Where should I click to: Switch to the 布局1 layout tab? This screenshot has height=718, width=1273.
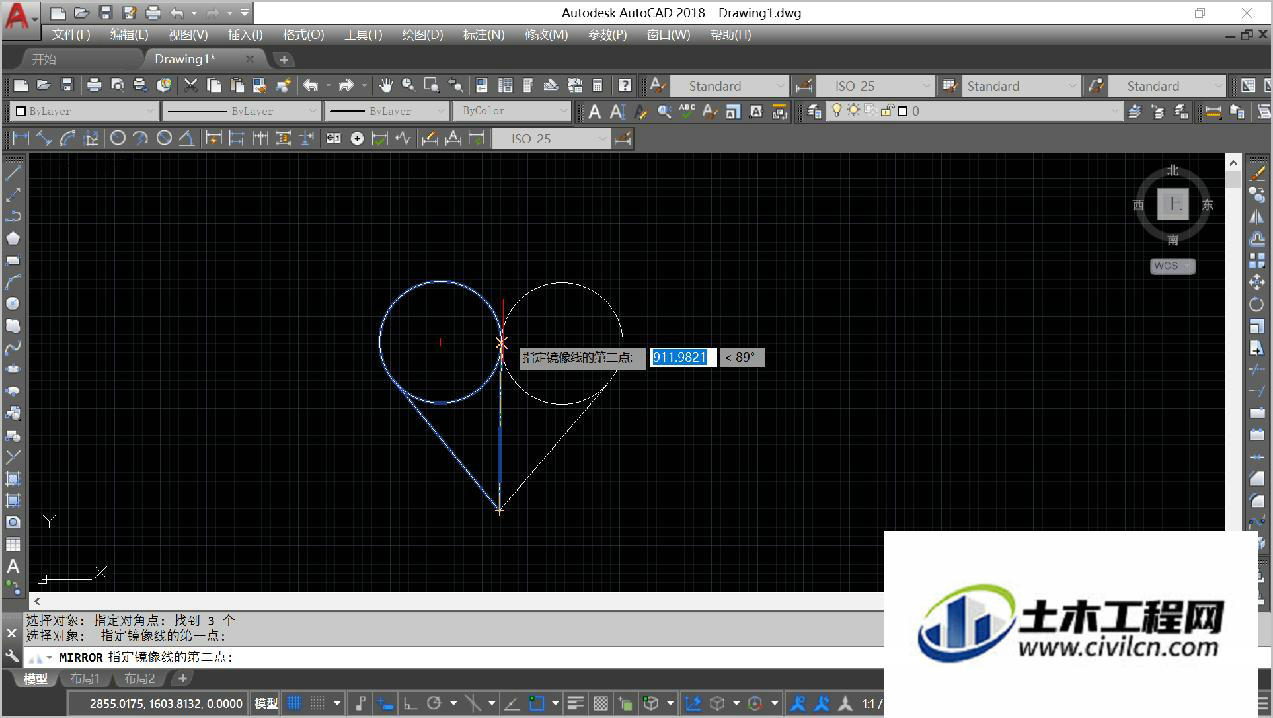85,679
